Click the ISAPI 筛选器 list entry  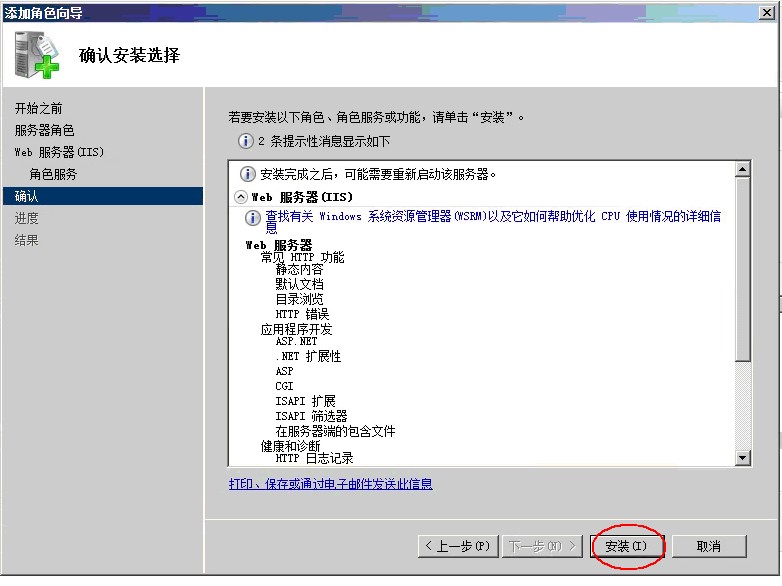pos(311,416)
